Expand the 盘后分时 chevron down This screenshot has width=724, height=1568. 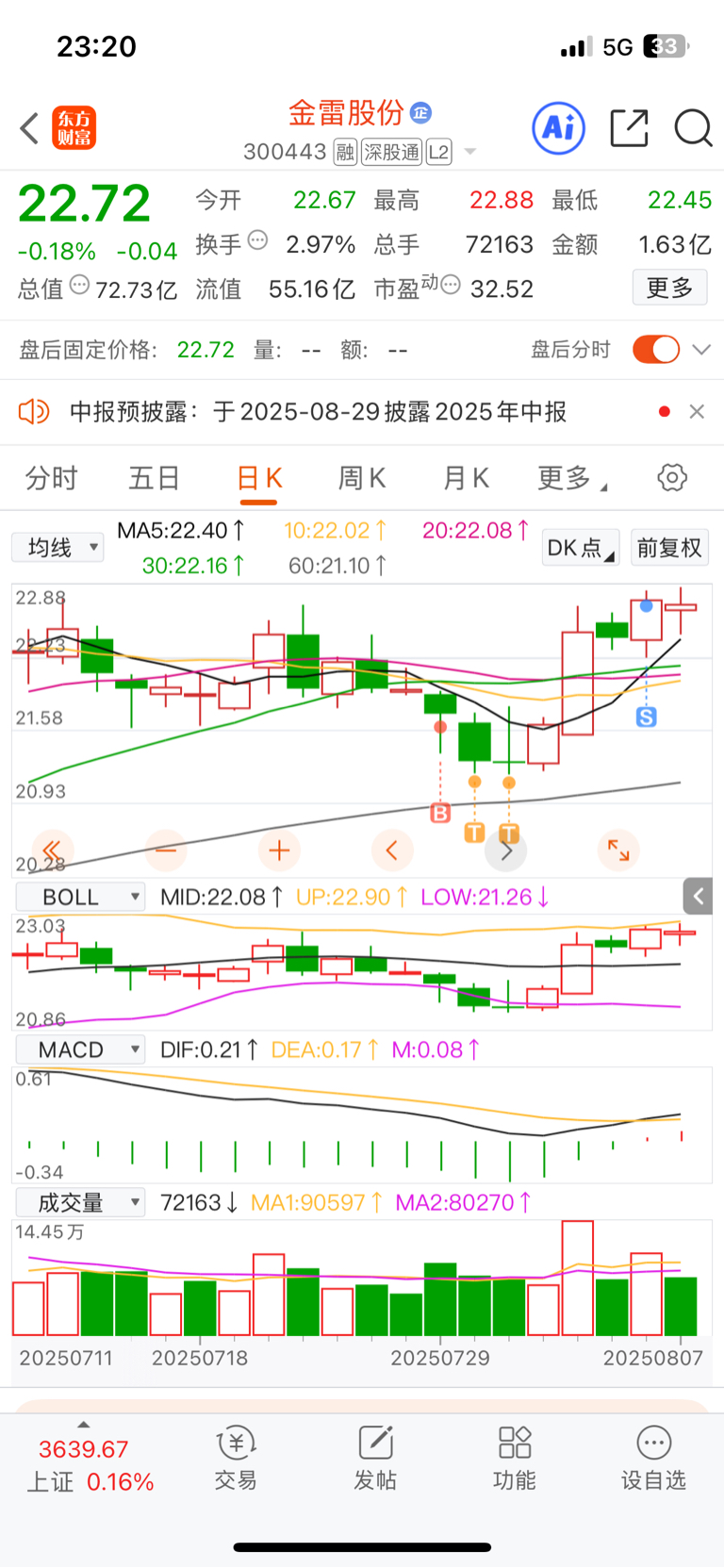700,350
